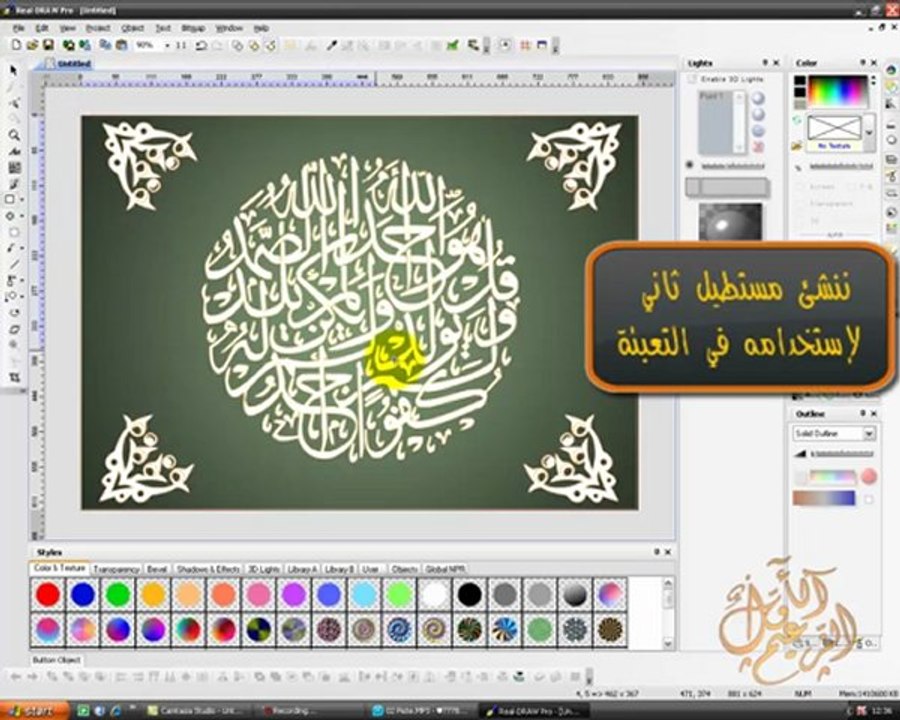Open the Window menu
The image size is (900, 720).
click(x=228, y=28)
